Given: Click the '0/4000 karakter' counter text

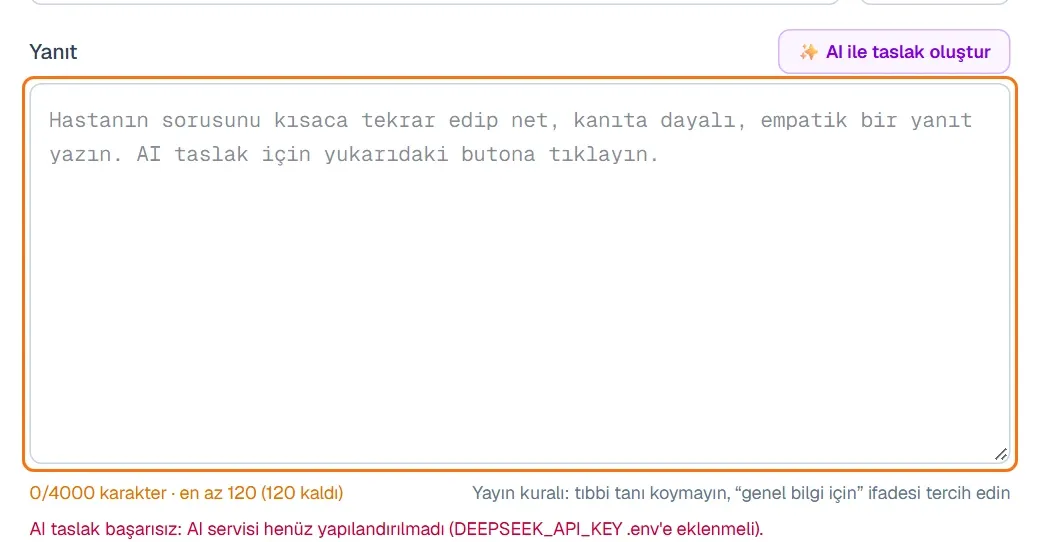Looking at the screenshot, I should tap(186, 493).
